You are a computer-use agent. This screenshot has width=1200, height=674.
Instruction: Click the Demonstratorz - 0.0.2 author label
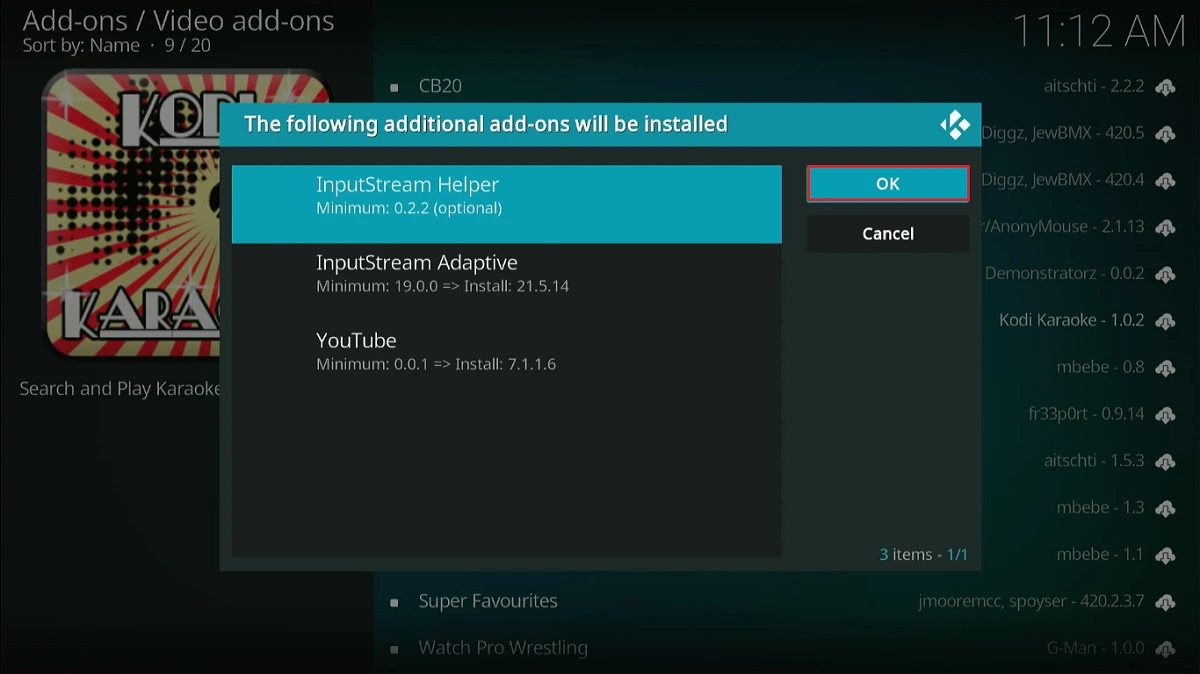pos(1064,274)
